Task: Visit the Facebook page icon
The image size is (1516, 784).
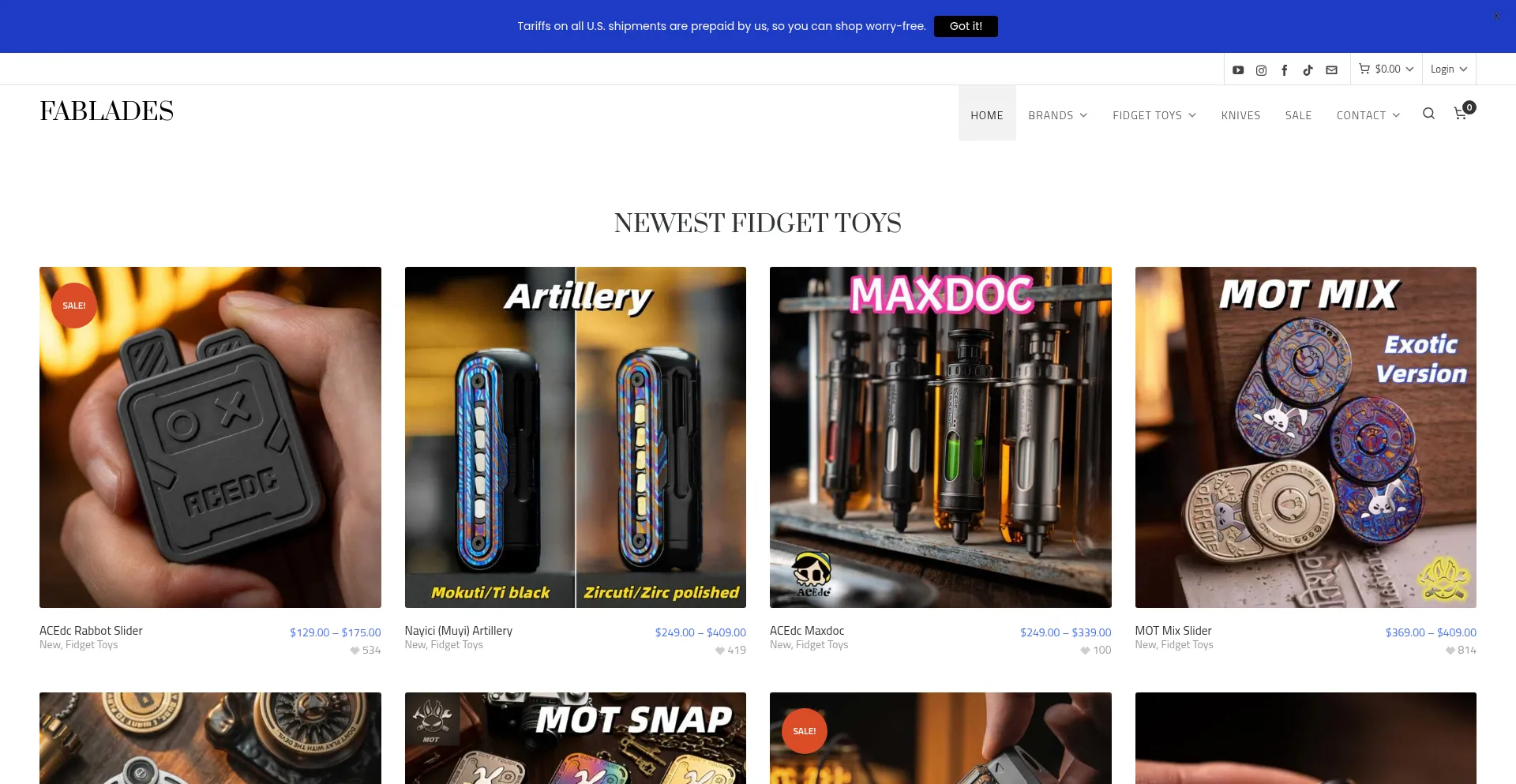Action: [x=1285, y=70]
